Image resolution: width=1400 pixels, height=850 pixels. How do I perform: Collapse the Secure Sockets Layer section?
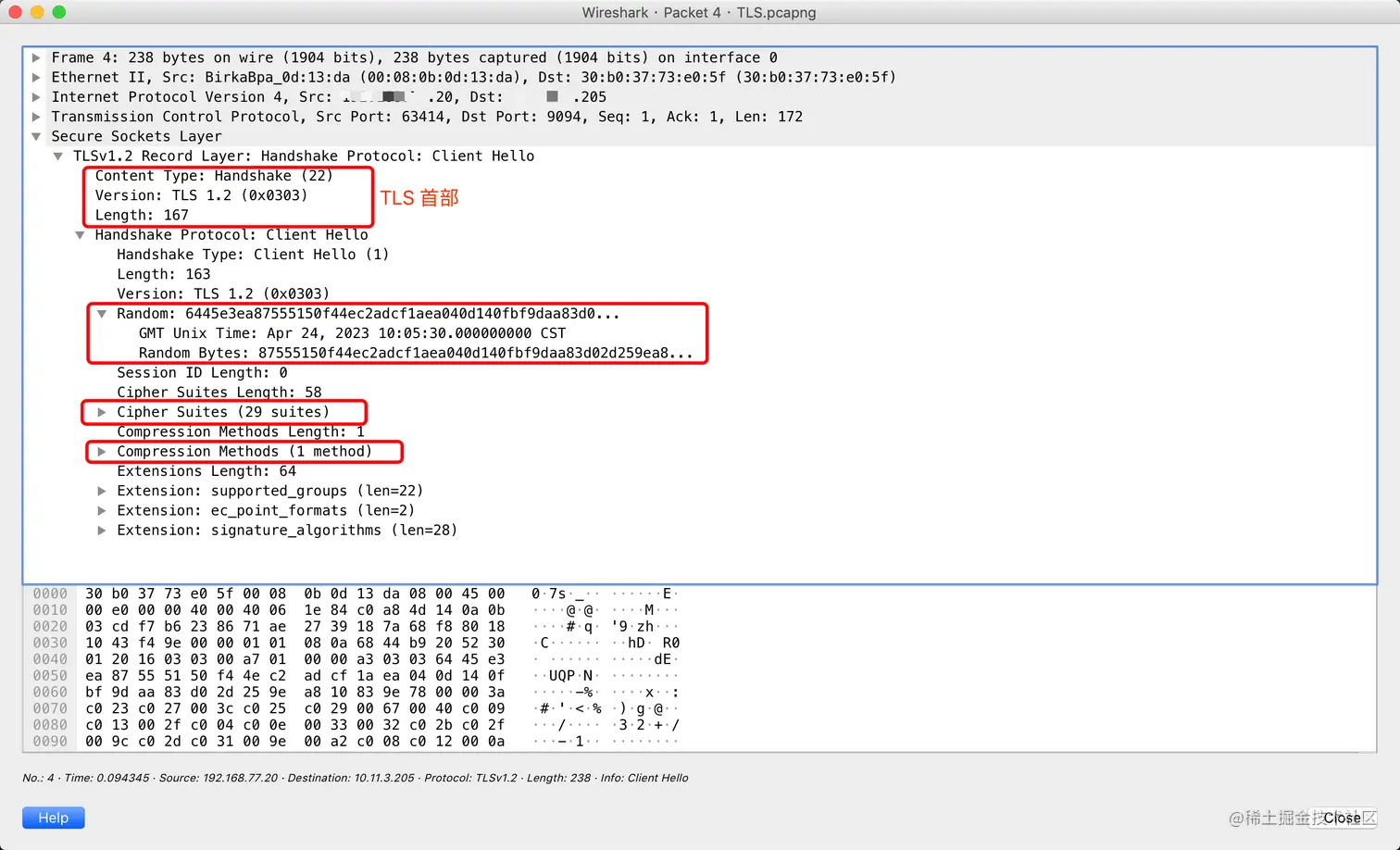[x=35, y=136]
